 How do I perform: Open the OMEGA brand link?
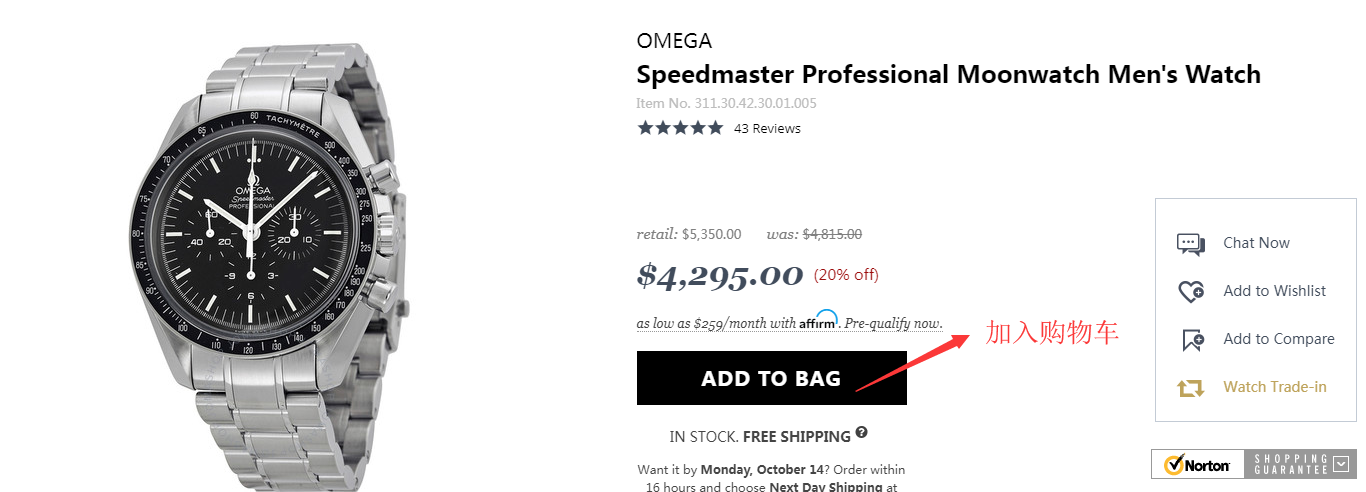pyautogui.click(x=674, y=41)
